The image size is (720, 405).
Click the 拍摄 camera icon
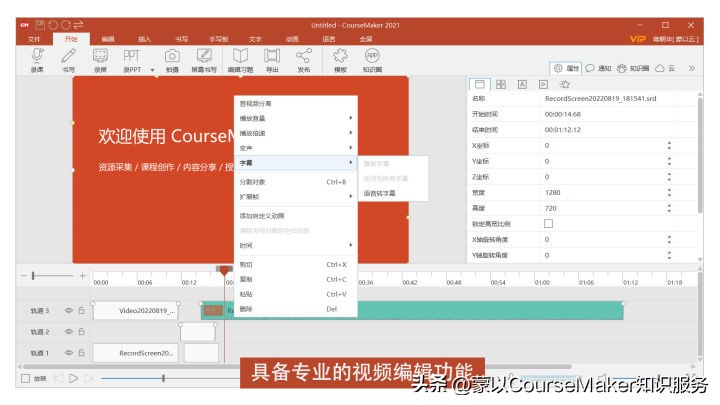pos(172,56)
